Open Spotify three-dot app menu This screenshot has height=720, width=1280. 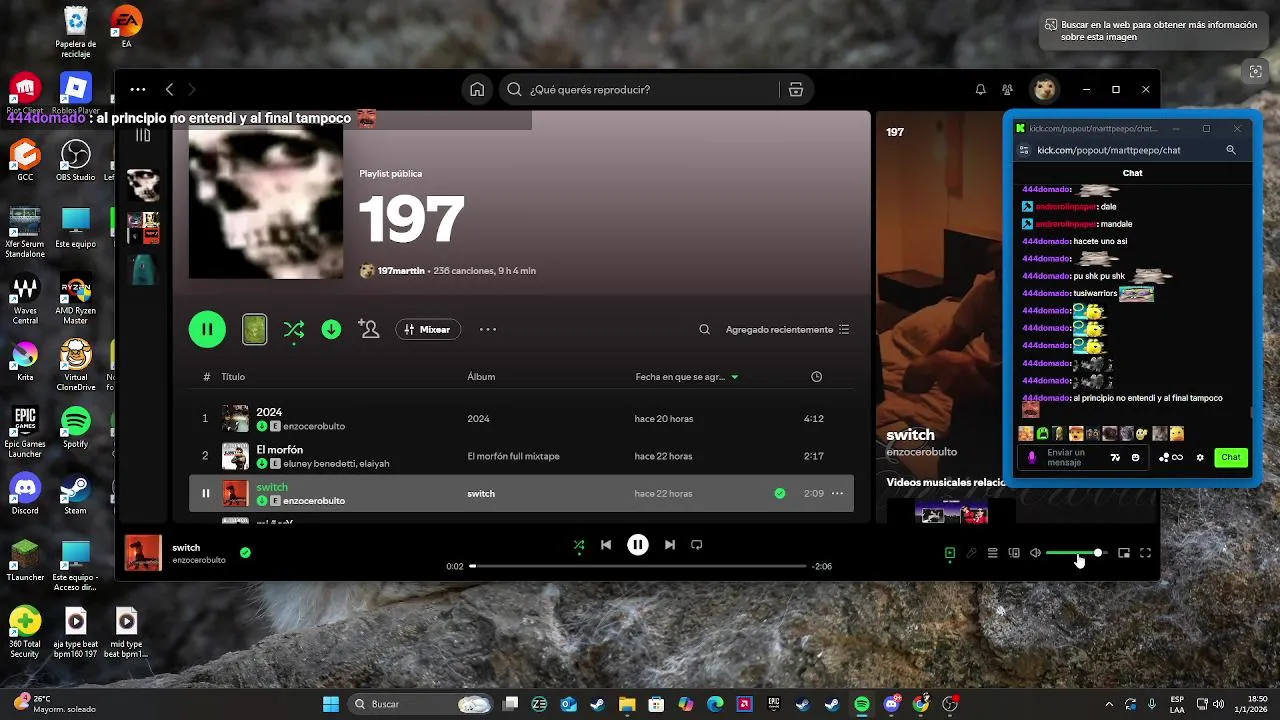pyautogui.click(x=138, y=90)
